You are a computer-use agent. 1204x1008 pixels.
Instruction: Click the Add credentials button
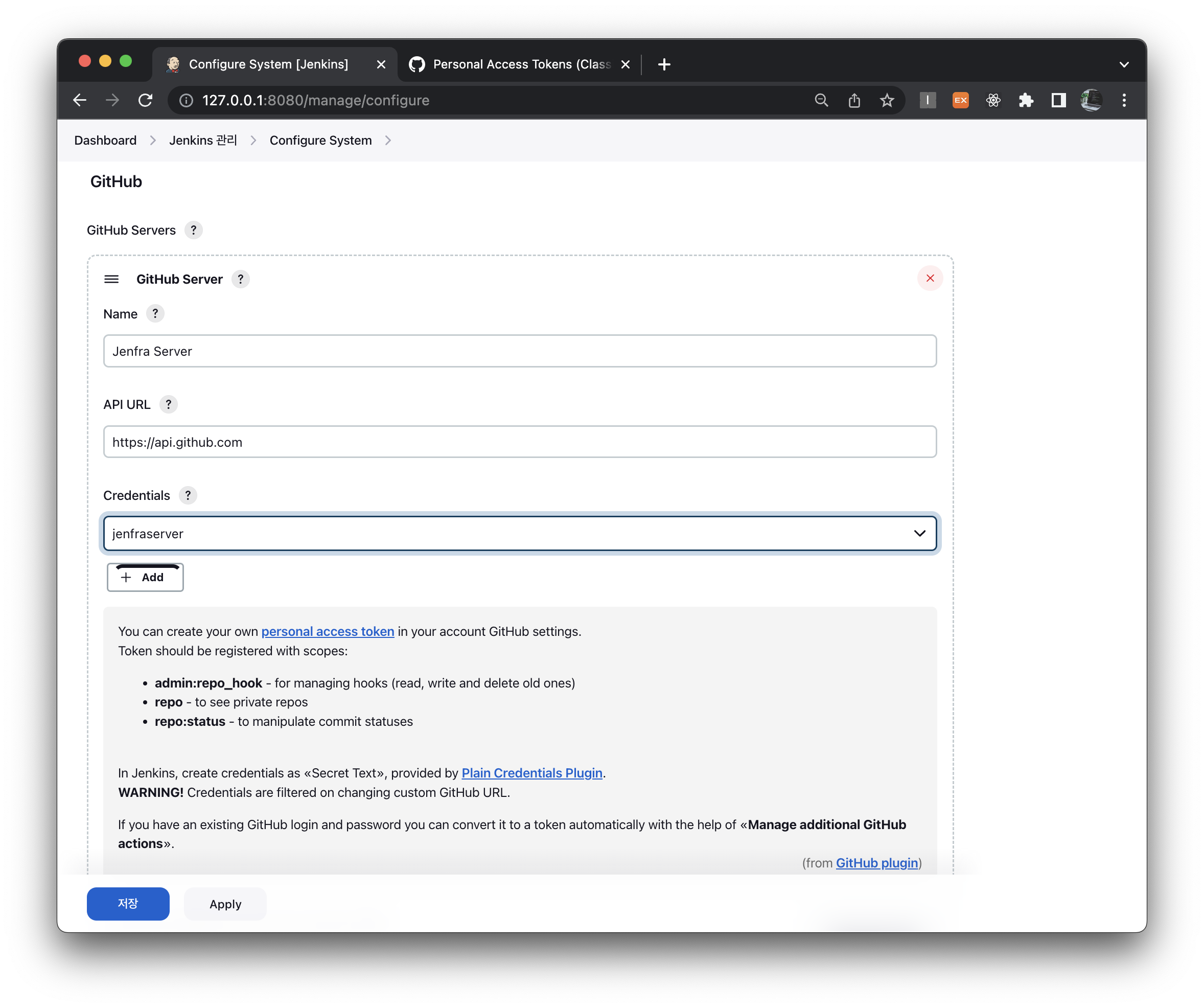point(145,578)
